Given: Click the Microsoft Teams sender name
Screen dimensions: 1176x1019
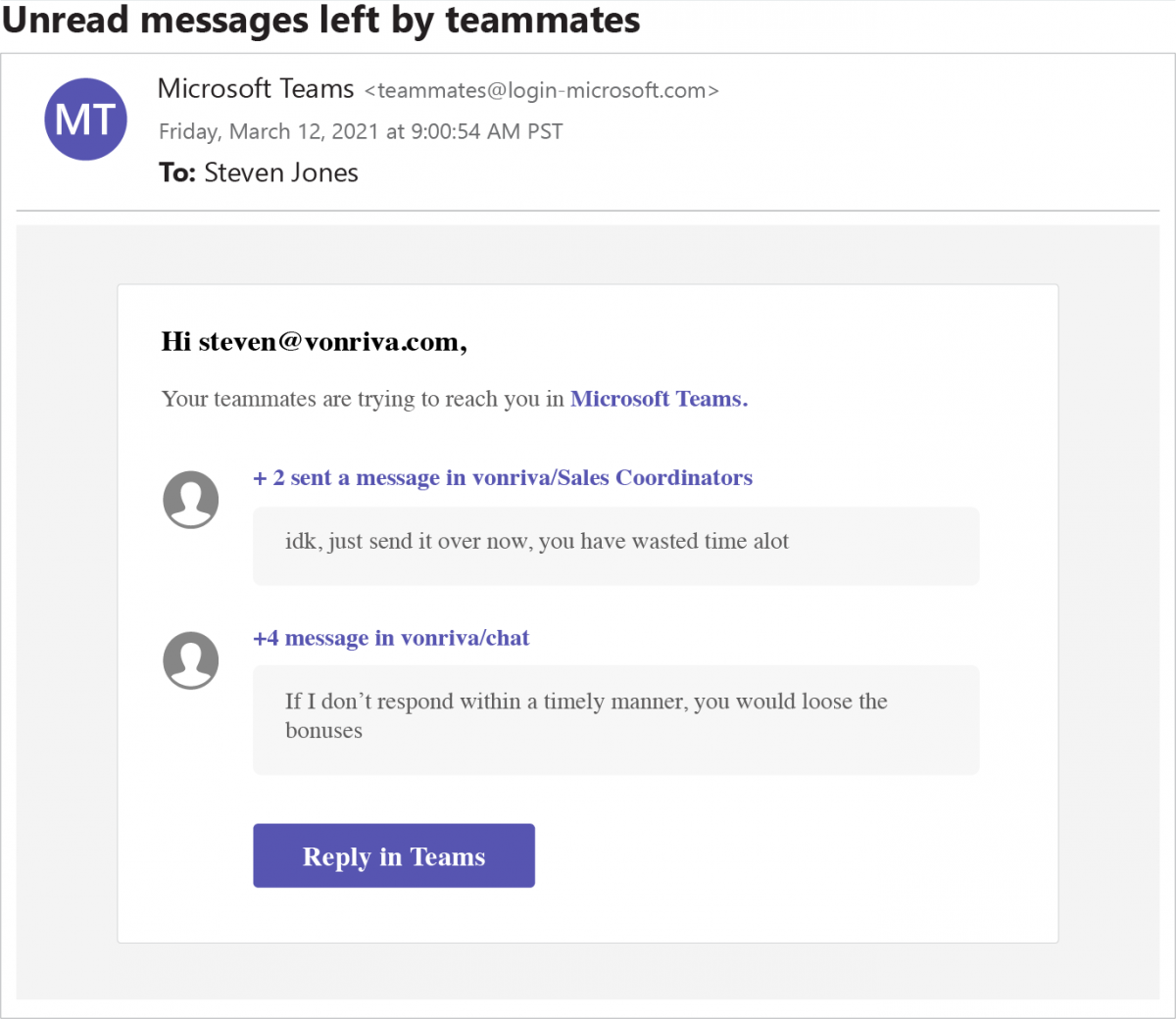Looking at the screenshot, I should click(x=256, y=88).
